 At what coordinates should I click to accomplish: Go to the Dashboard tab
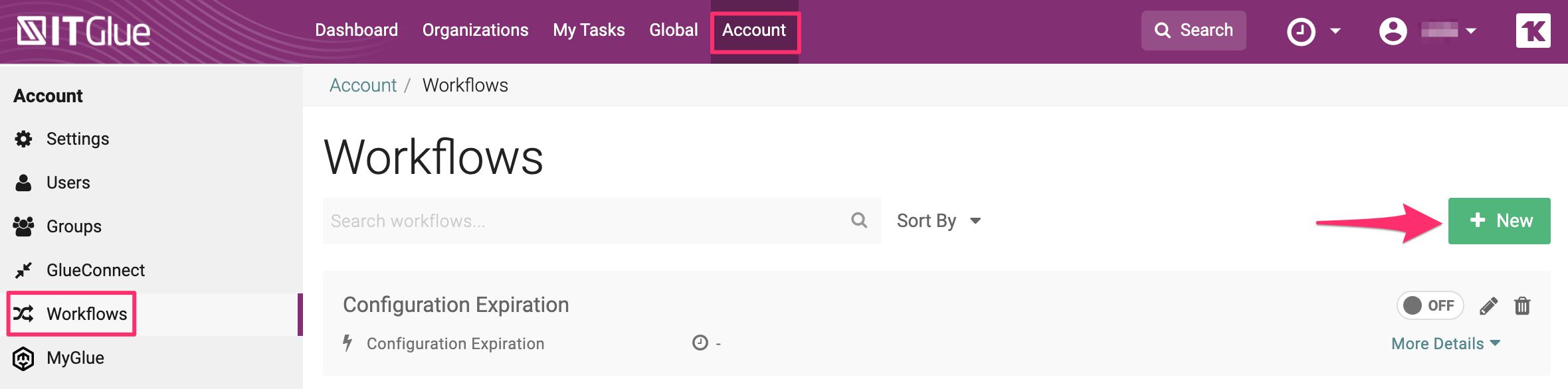356,31
